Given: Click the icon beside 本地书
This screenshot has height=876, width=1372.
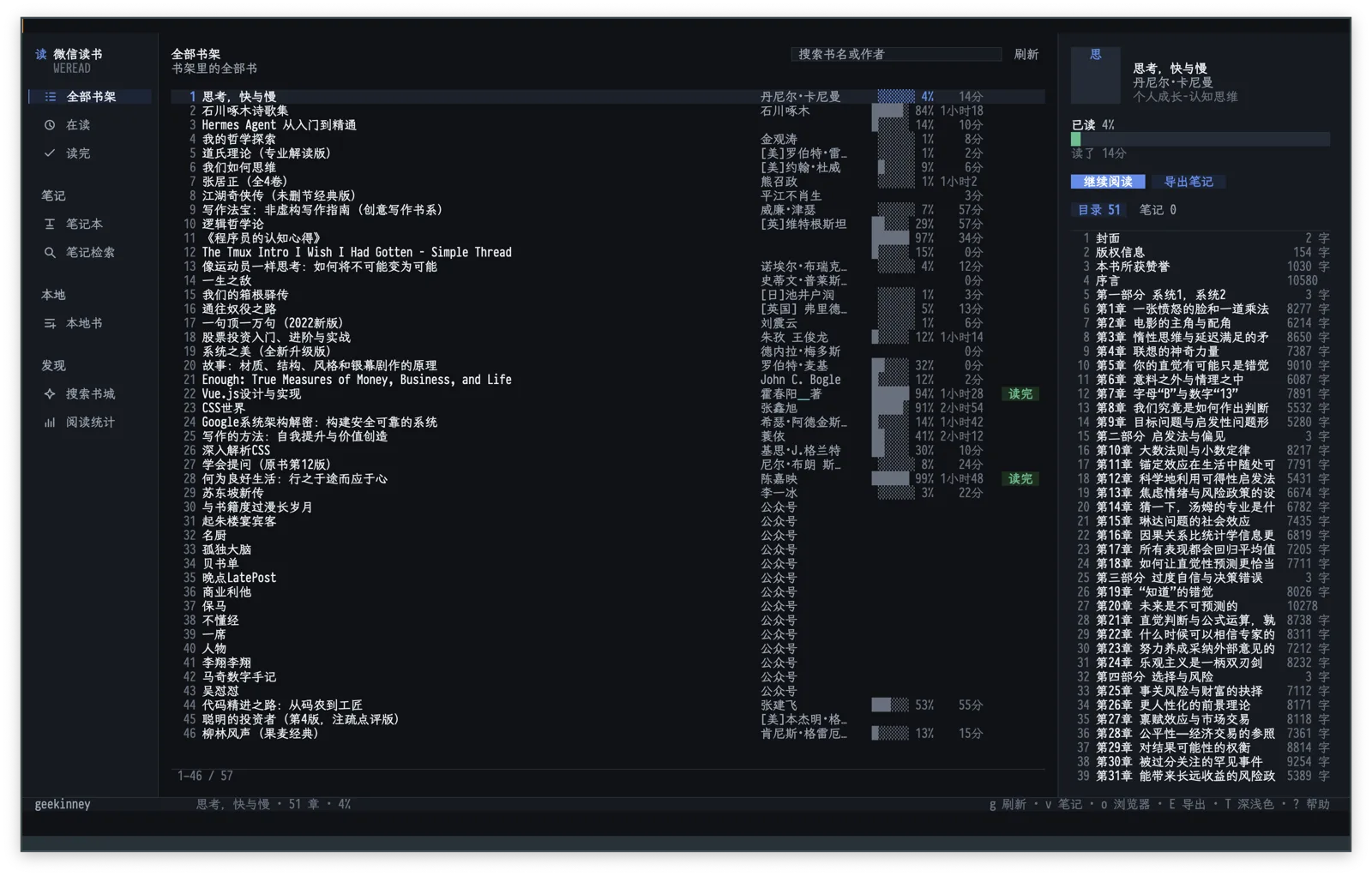Looking at the screenshot, I should [50, 323].
